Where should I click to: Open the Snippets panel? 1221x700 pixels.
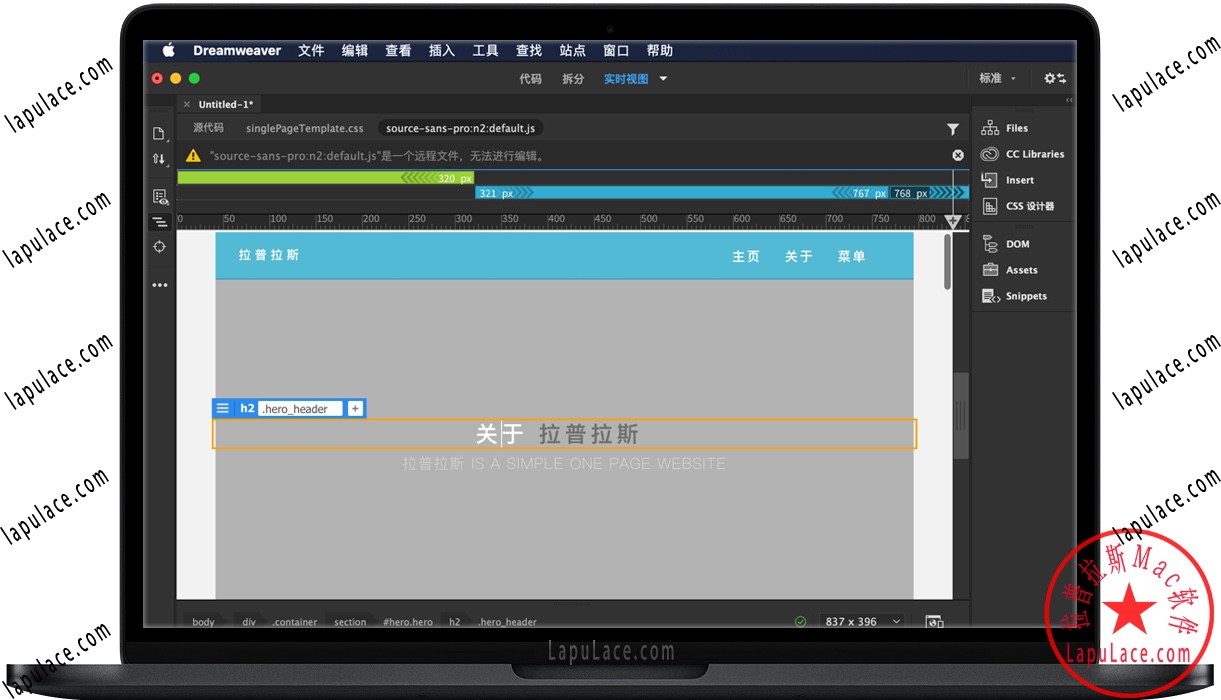(x=990, y=296)
